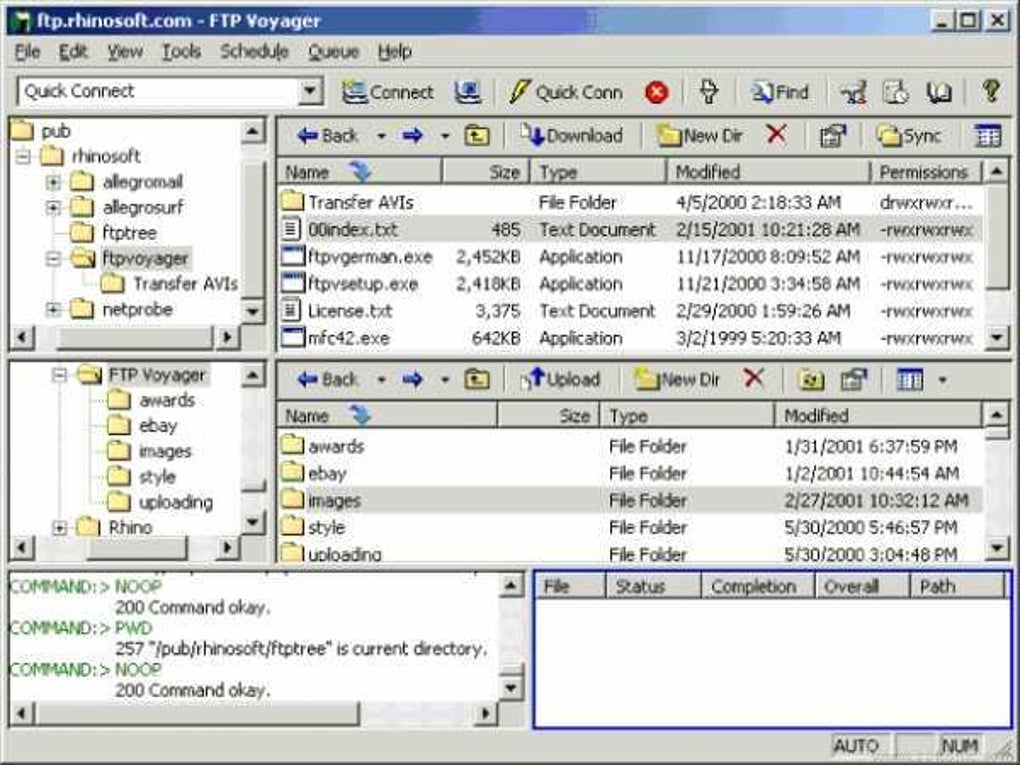
Task: Create New Dir on remote server
Action: [700, 136]
